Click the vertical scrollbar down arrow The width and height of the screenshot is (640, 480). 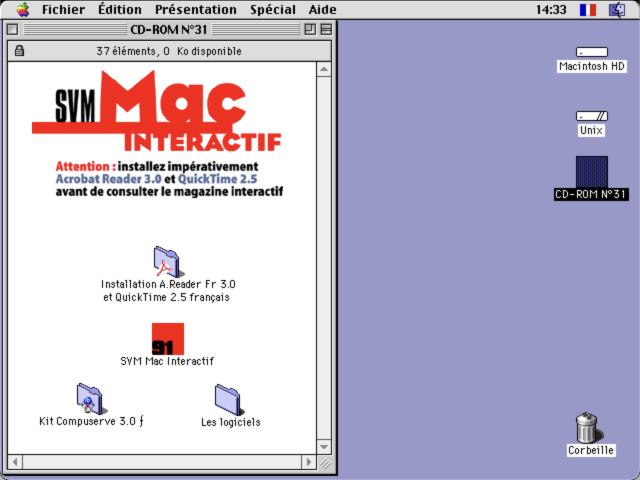click(x=324, y=447)
